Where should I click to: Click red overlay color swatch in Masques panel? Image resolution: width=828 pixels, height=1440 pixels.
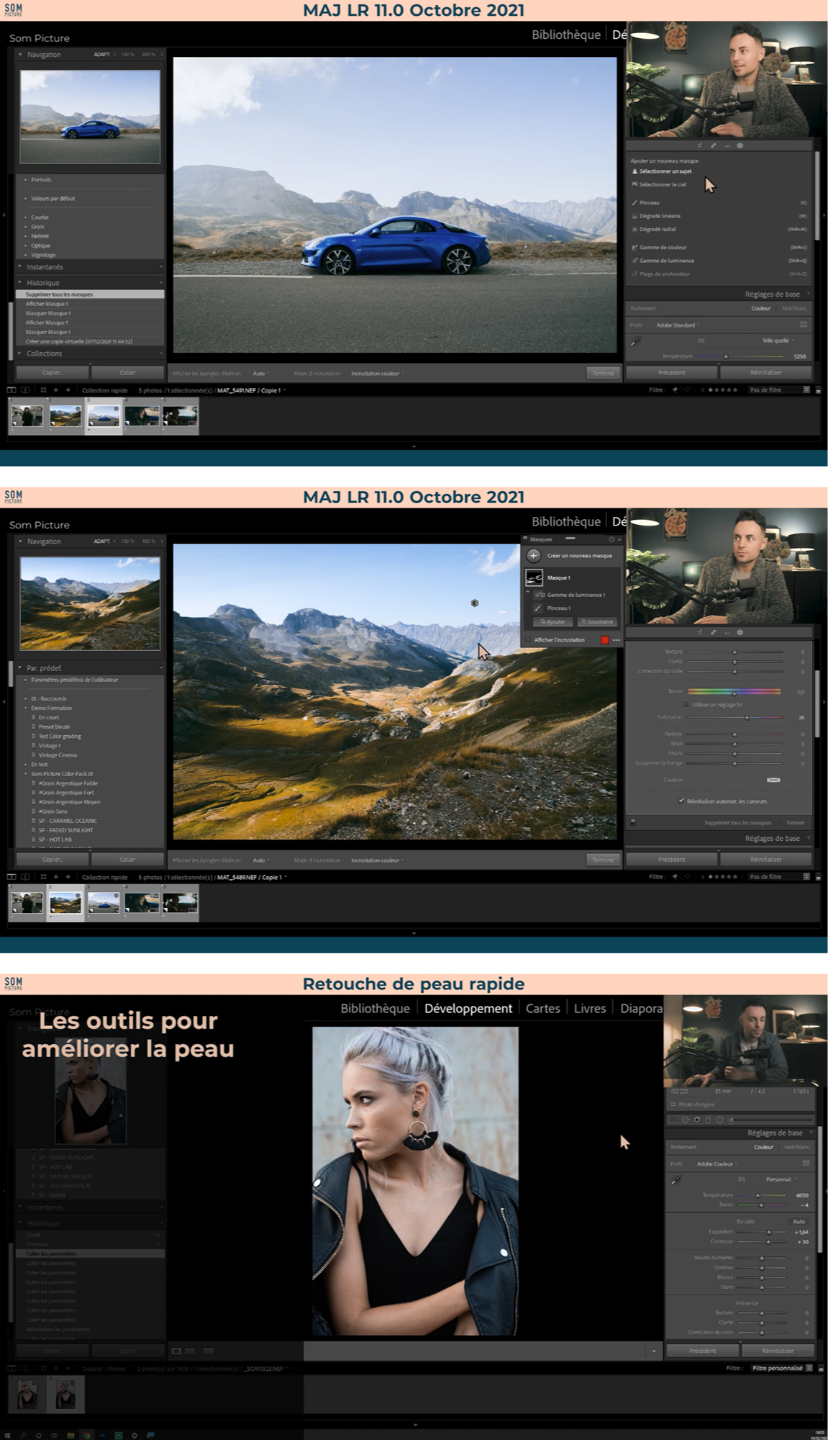604,640
